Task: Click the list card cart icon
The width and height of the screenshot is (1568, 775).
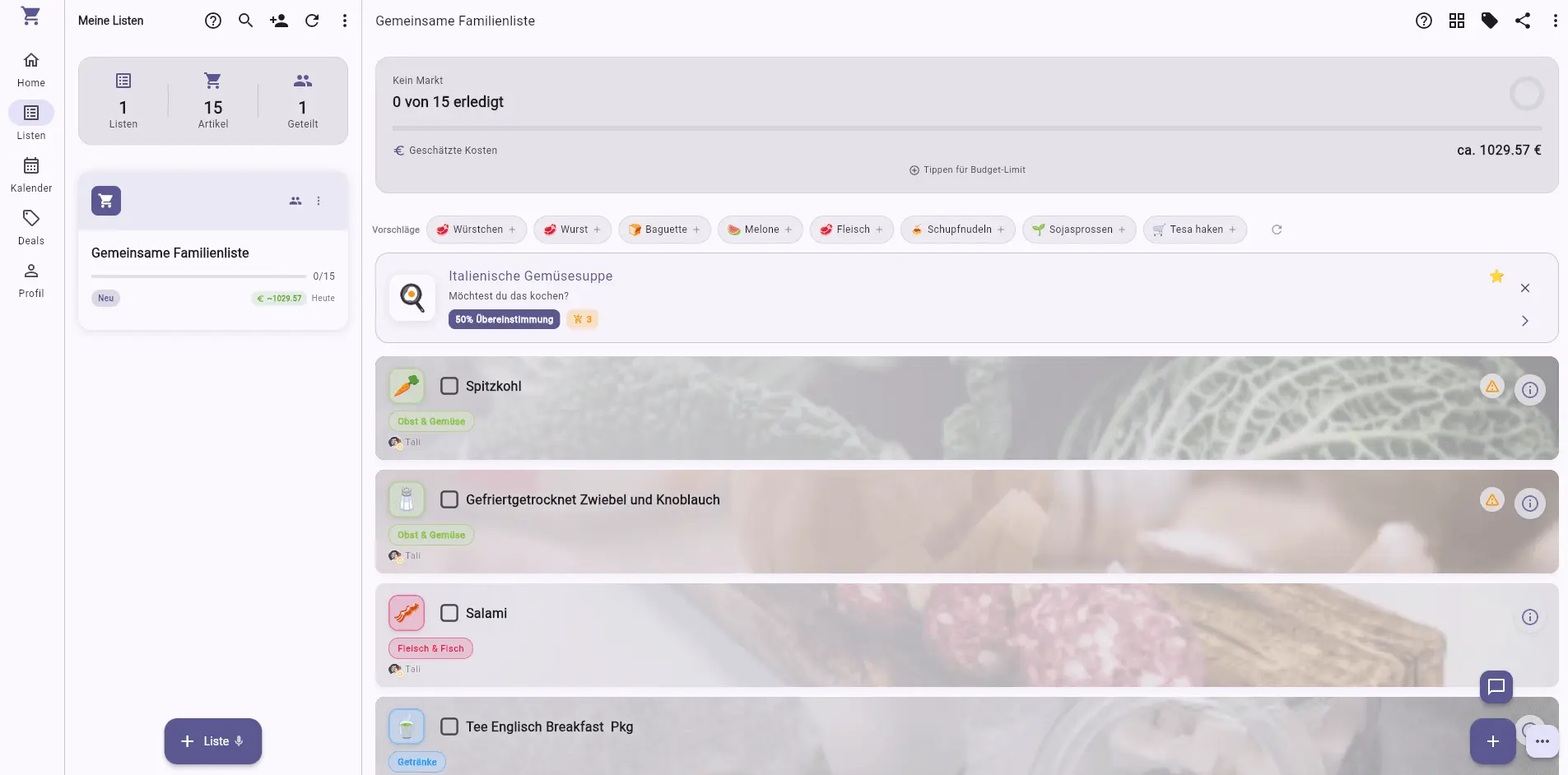Action: coord(106,201)
